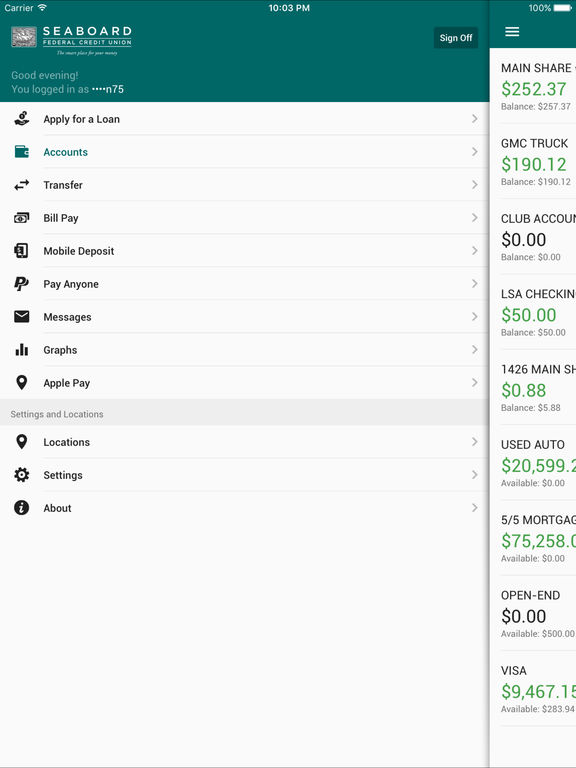Select the Messages menu item

point(244,316)
